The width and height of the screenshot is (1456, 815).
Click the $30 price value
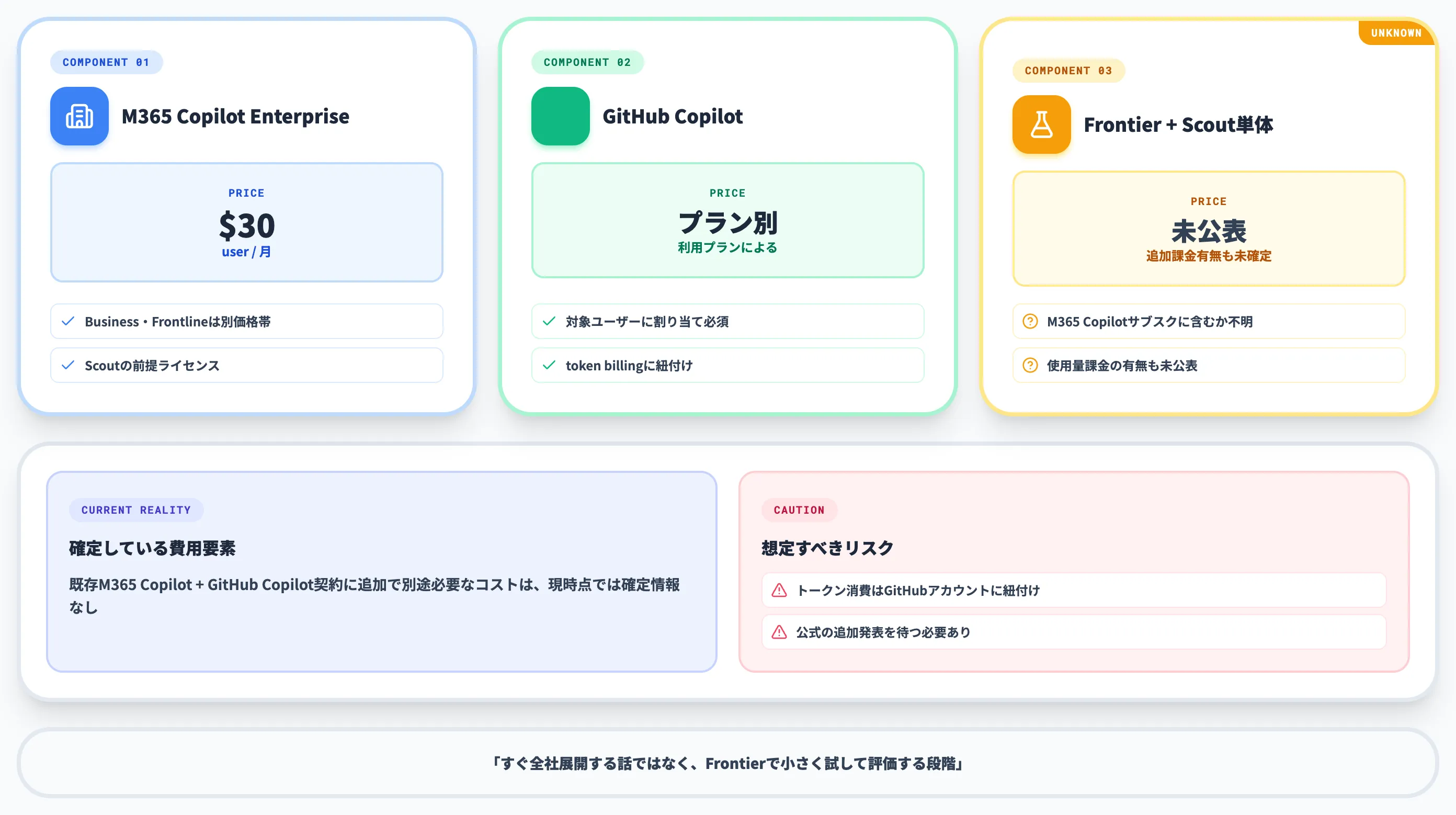point(246,225)
